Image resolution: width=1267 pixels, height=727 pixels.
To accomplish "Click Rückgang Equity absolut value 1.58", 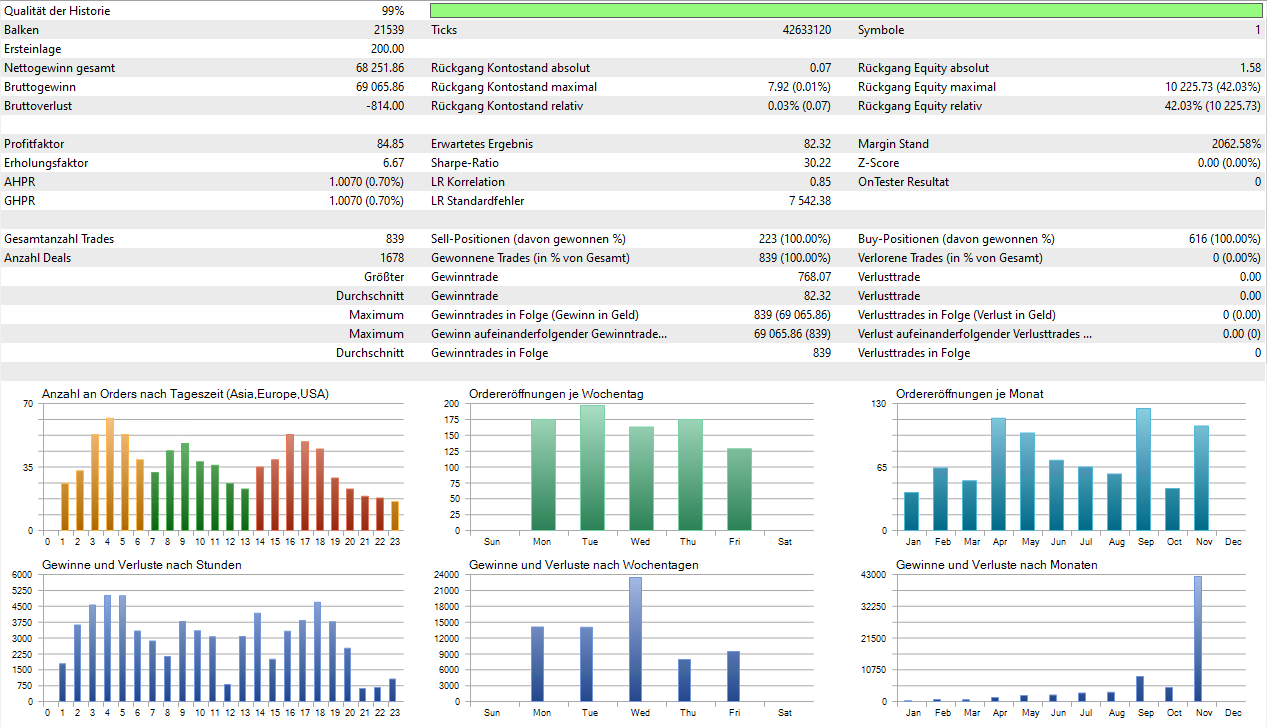I will pos(1251,68).
